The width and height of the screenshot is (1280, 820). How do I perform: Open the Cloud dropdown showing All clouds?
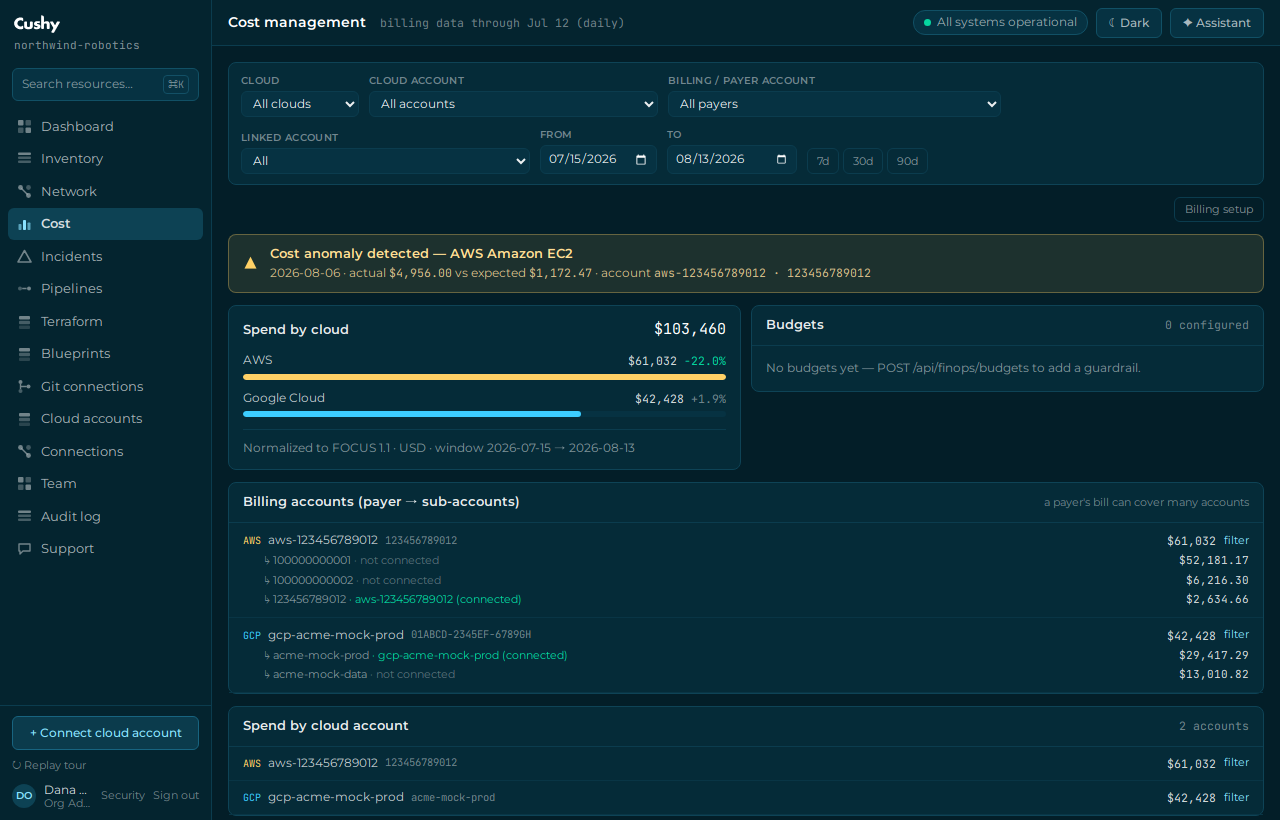[300, 104]
